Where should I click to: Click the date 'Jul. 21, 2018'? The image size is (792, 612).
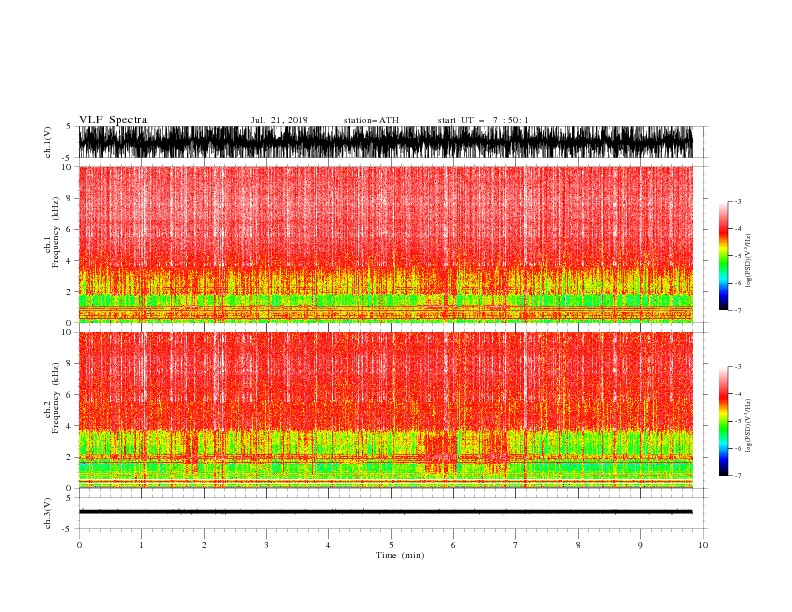point(279,120)
